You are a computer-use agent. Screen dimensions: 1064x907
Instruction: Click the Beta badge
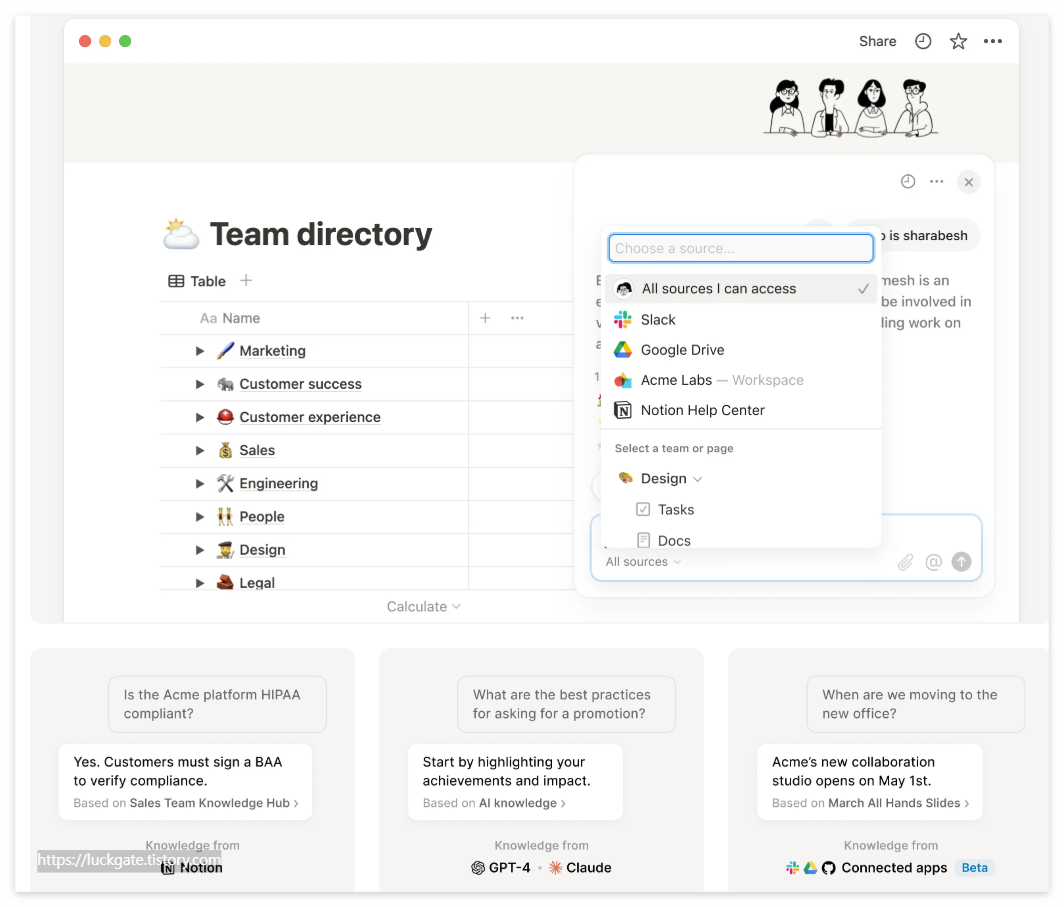pos(974,868)
